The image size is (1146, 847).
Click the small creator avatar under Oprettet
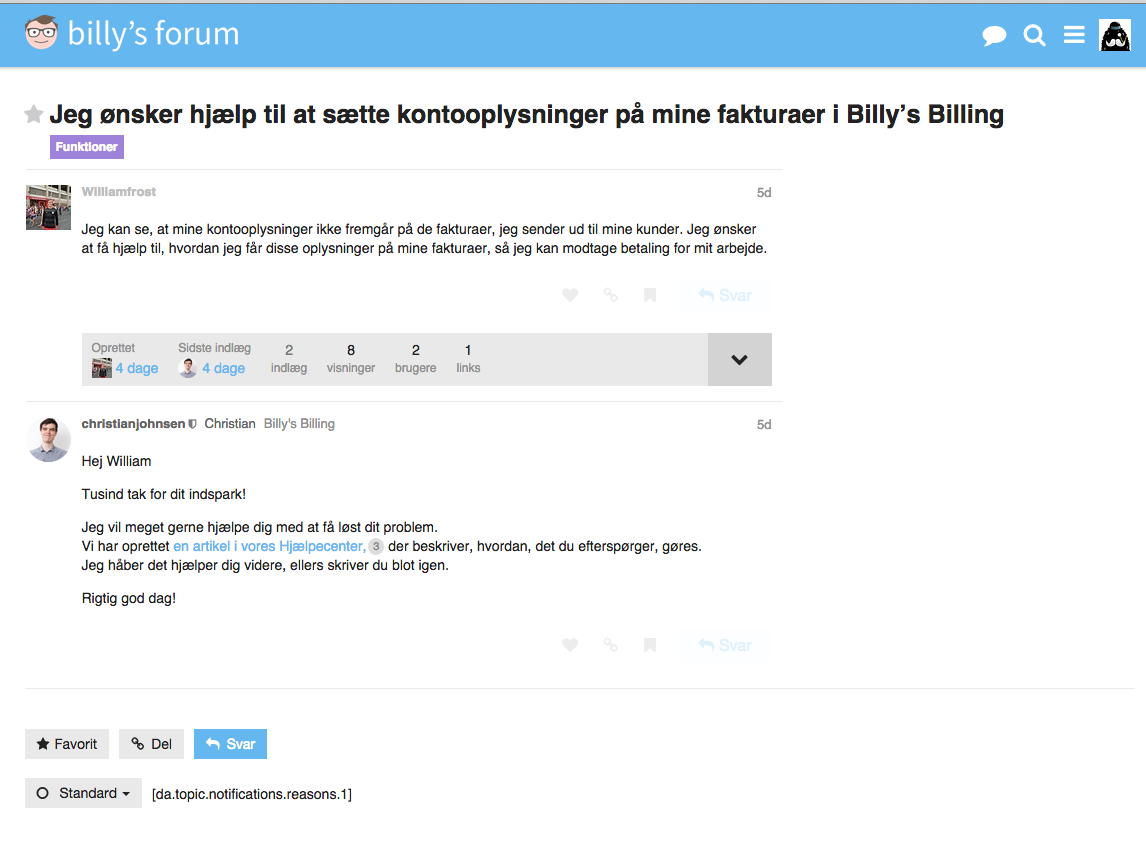point(102,368)
